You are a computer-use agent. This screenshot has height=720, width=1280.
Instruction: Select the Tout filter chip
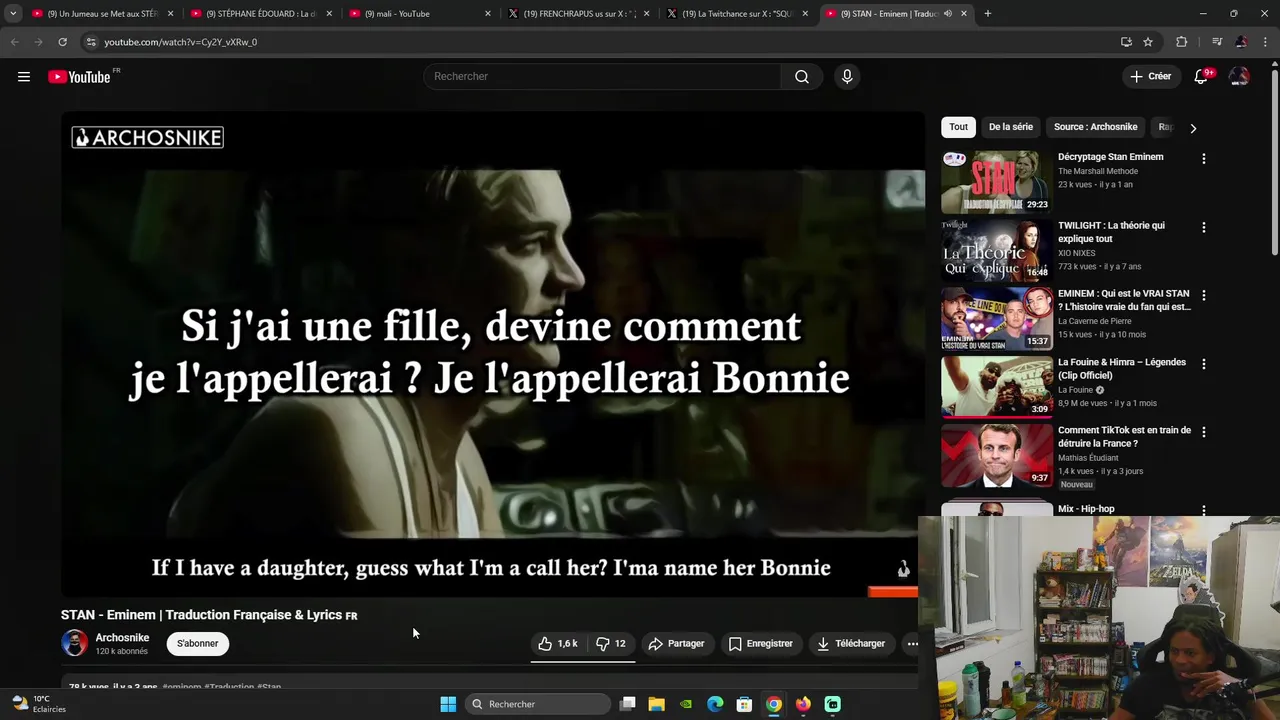pyautogui.click(x=958, y=127)
